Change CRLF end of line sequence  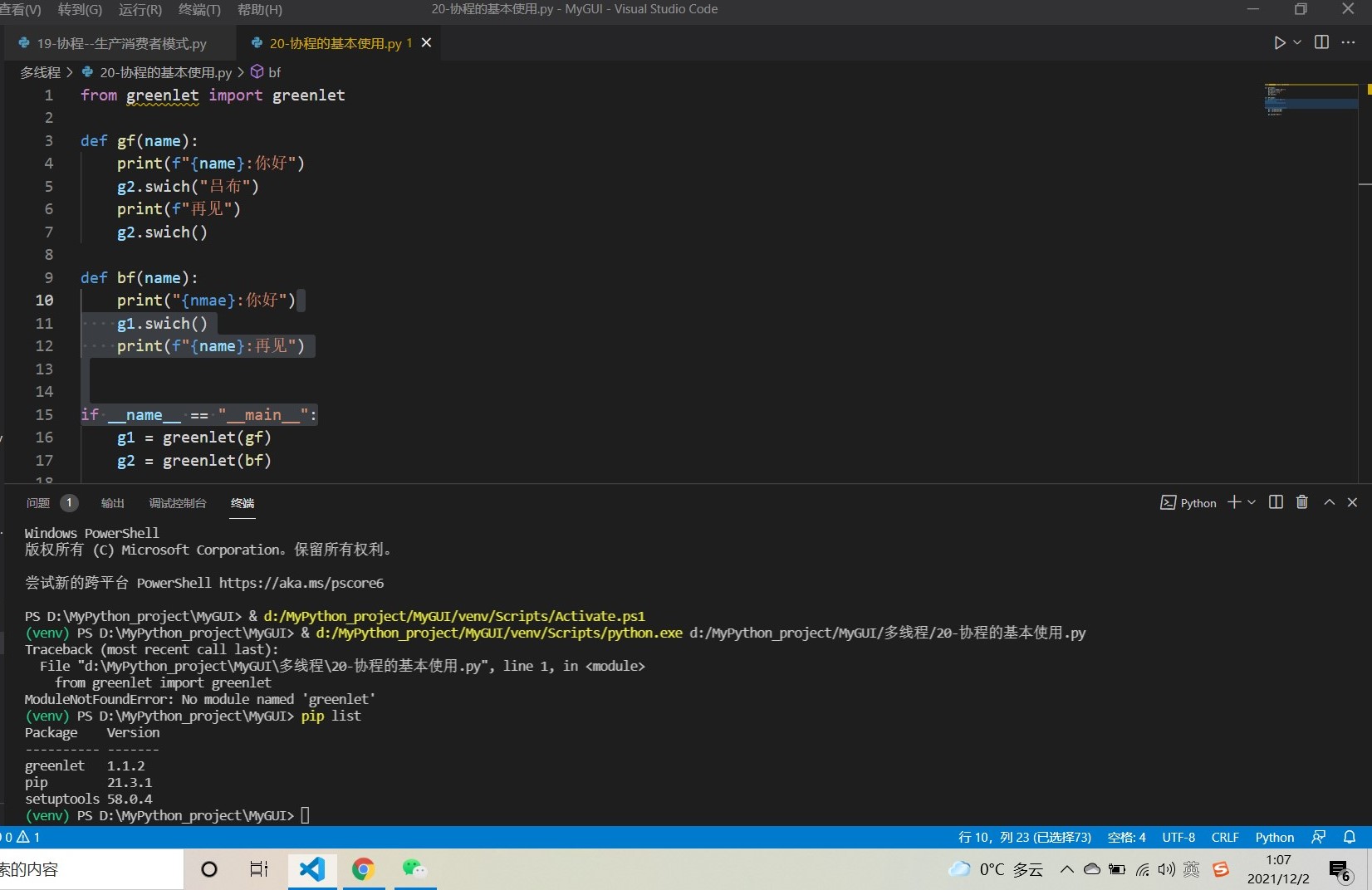click(x=1225, y=837)
